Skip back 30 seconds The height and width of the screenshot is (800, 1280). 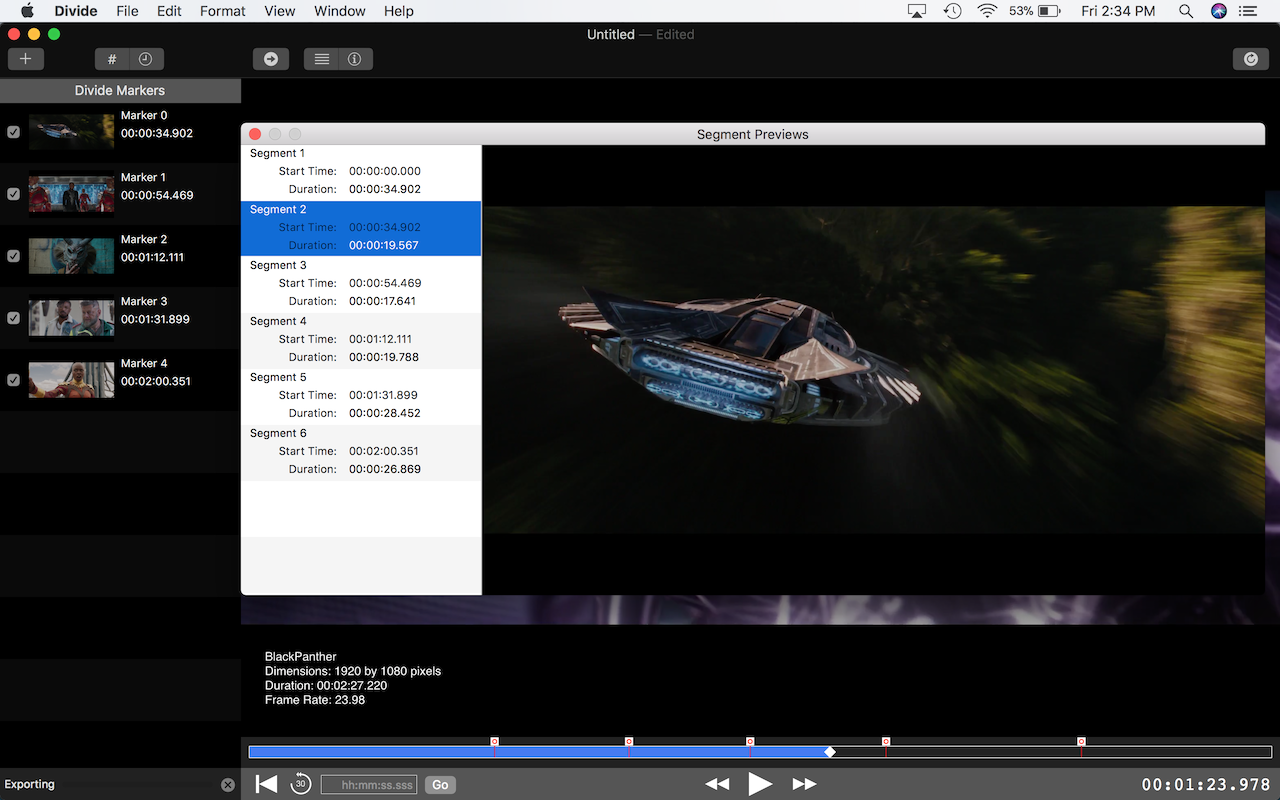click(x=300, y=784)
